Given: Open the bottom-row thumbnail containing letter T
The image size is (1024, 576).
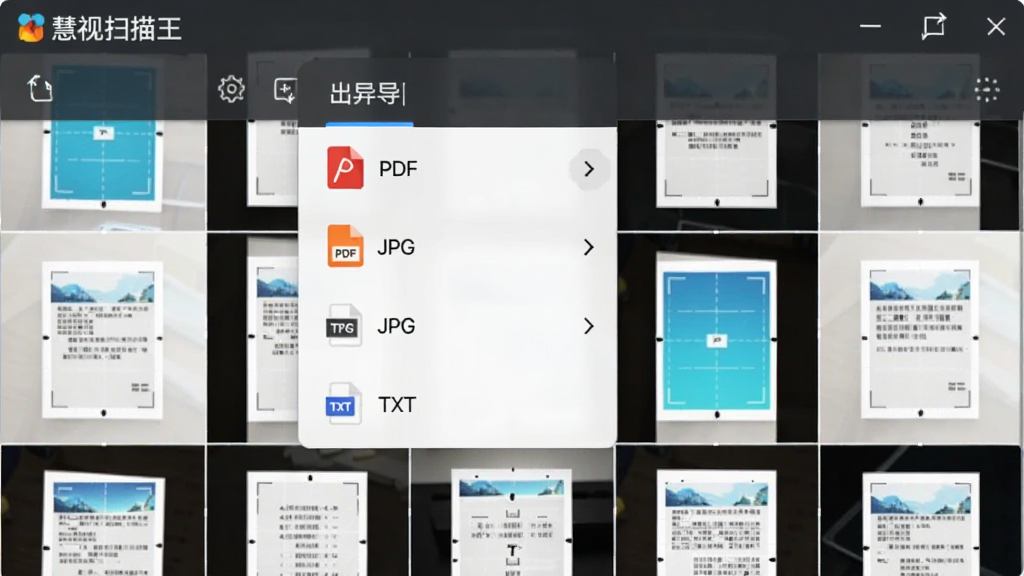Looking at the screenshot, I should pos(511,522).
